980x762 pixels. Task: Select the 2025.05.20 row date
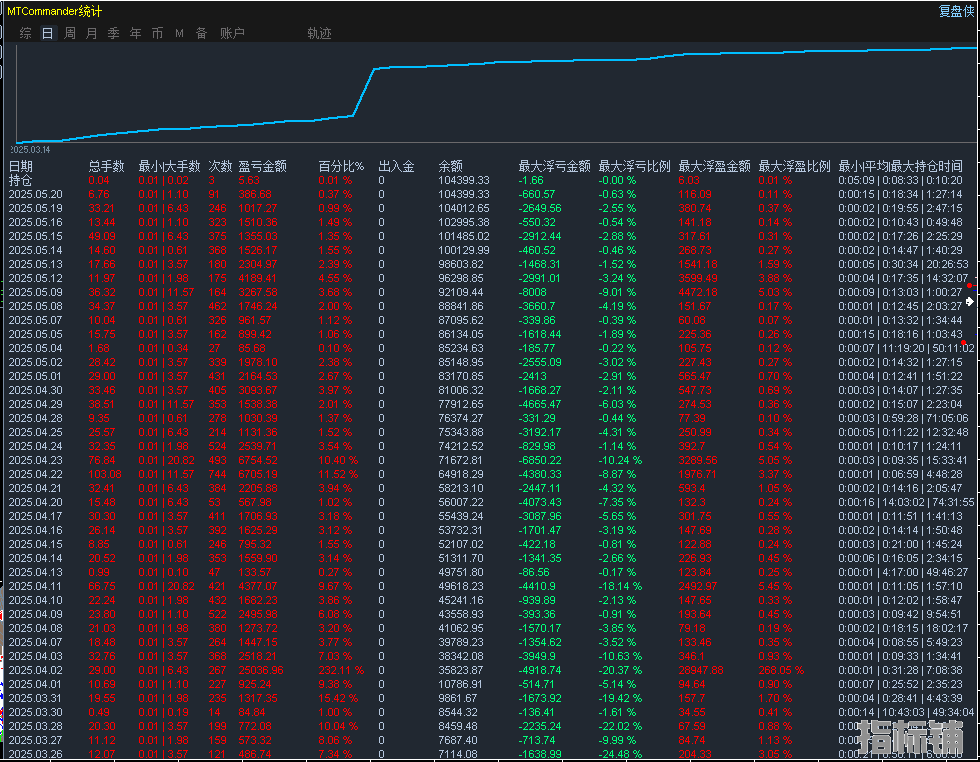[35, 194]
